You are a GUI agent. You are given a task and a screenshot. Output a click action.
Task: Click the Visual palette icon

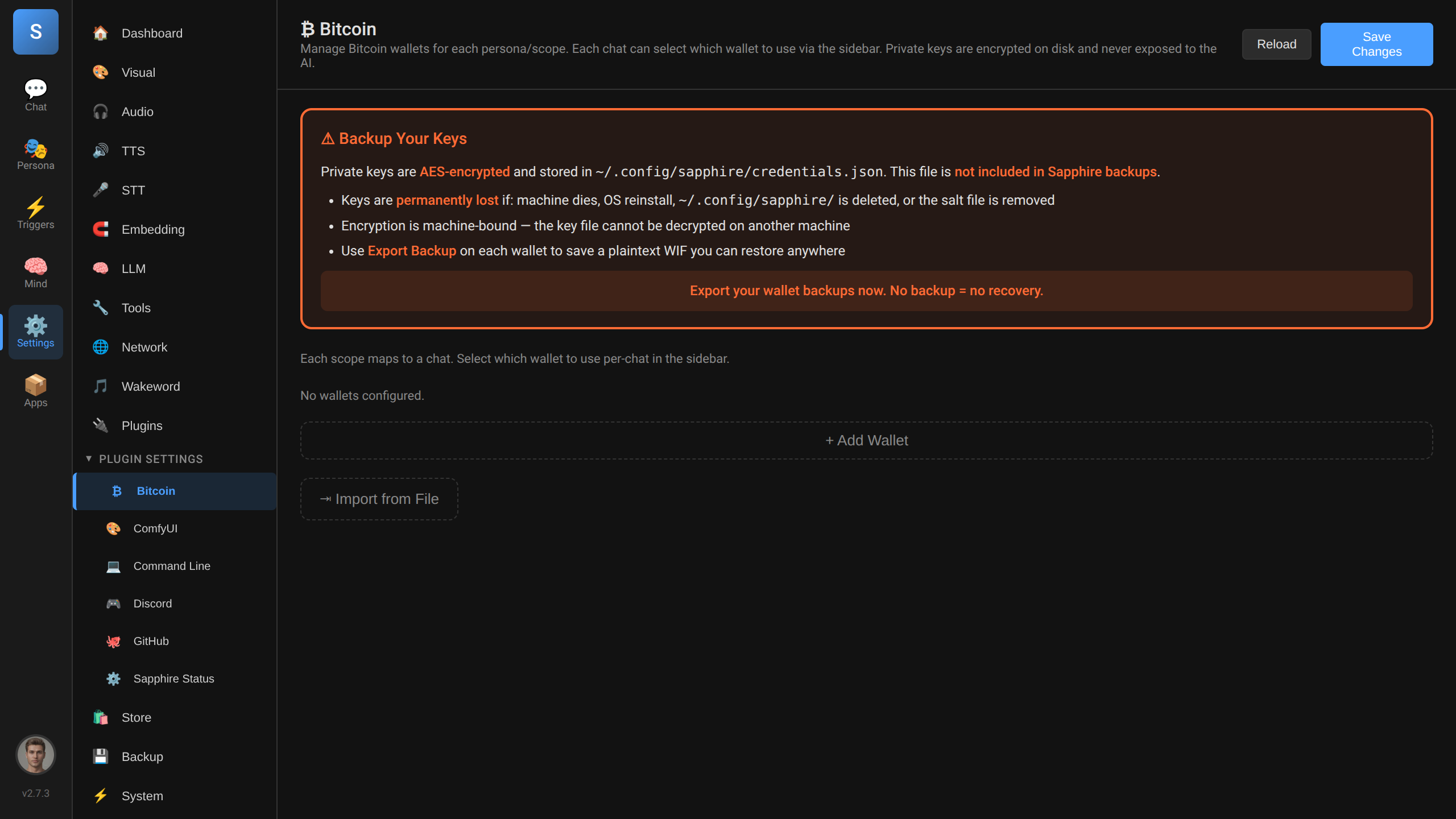101,72
